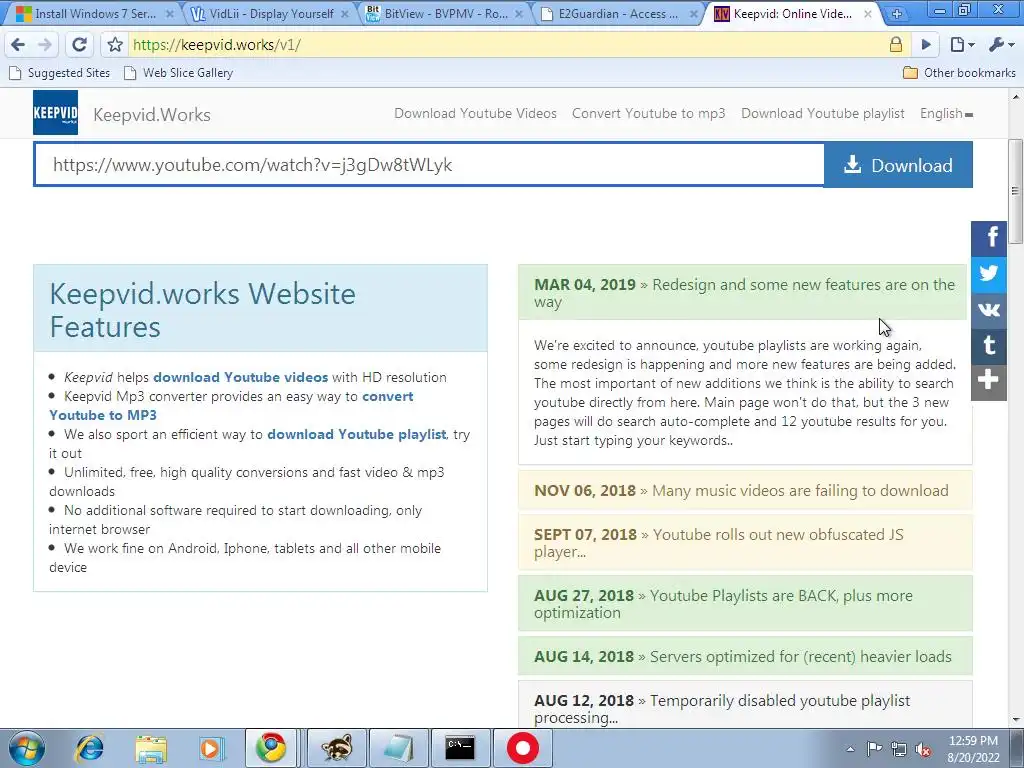Viewport: 1024px width, 768px height.
Task: Open Download Youtube playlist nav link
Action: click(x=823, y=114)
